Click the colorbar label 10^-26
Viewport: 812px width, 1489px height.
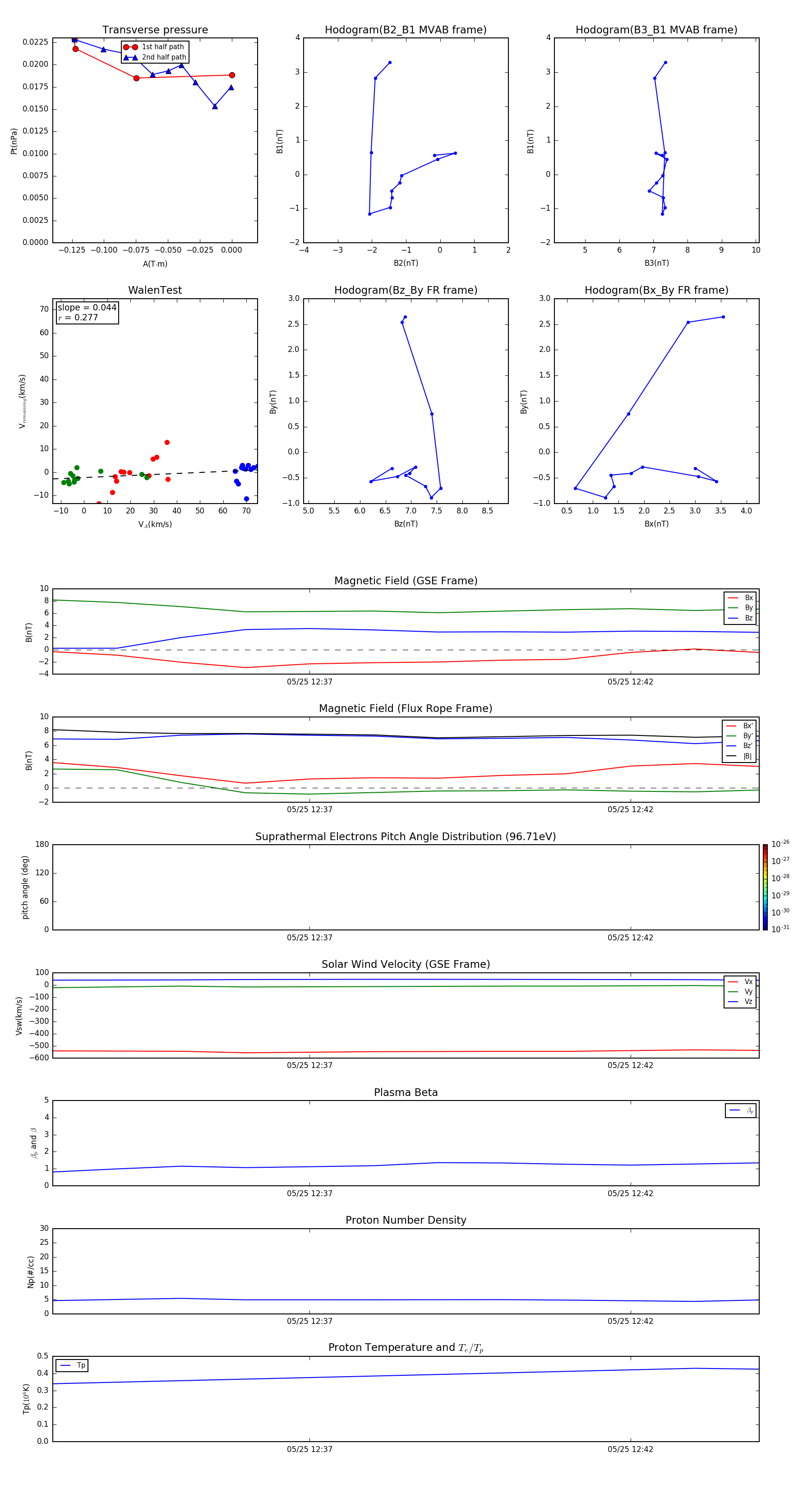point(780,844)
